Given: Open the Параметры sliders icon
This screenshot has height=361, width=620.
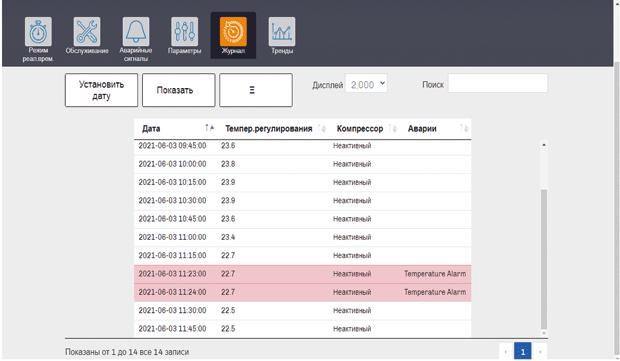Looking at the screenshot, I should tap(184, 31).
